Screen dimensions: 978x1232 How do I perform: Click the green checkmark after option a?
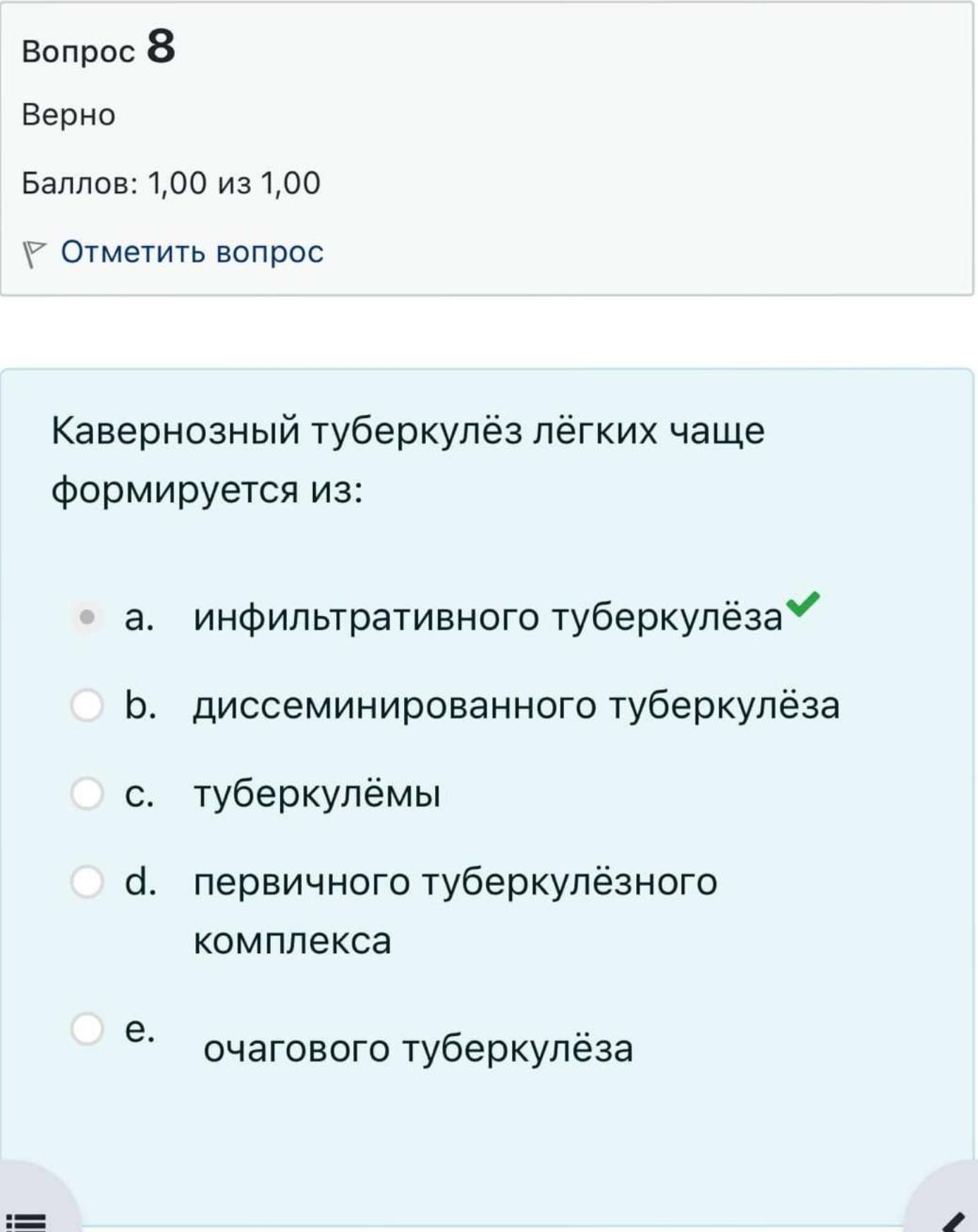[x=802, y=603]
